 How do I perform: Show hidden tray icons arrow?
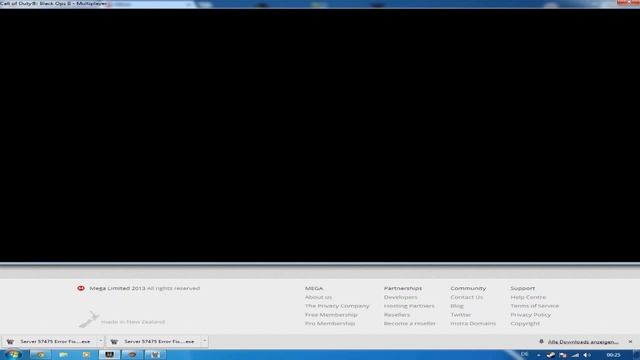538,355
